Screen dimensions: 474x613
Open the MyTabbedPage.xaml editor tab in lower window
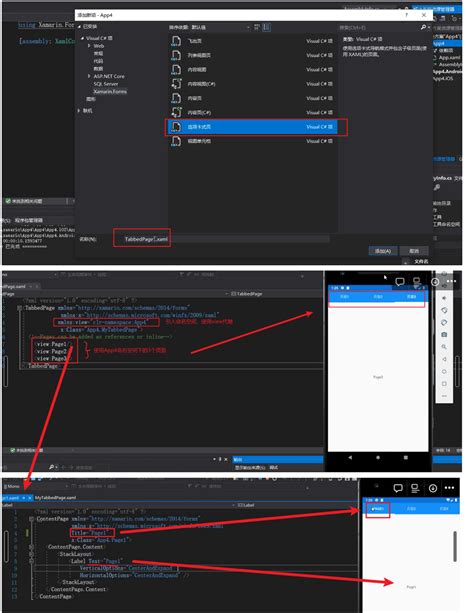(56, 498)
